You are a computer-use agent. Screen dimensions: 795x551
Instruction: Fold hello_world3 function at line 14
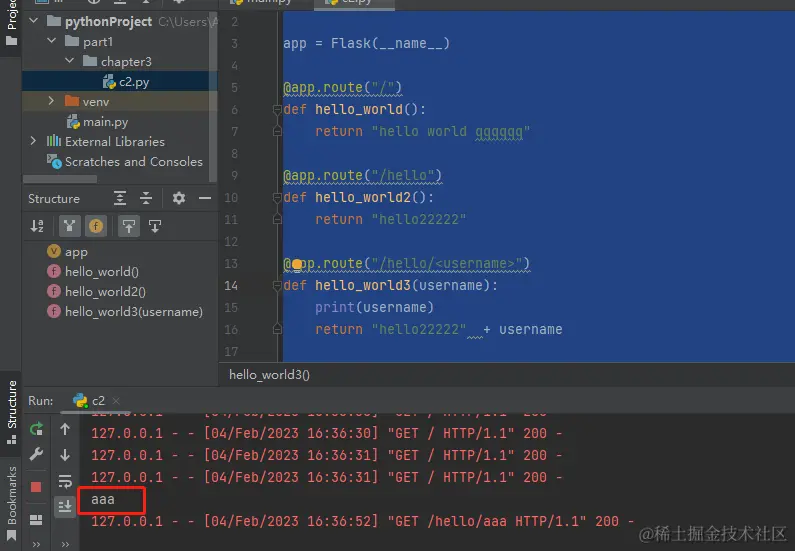coord(277,286)
